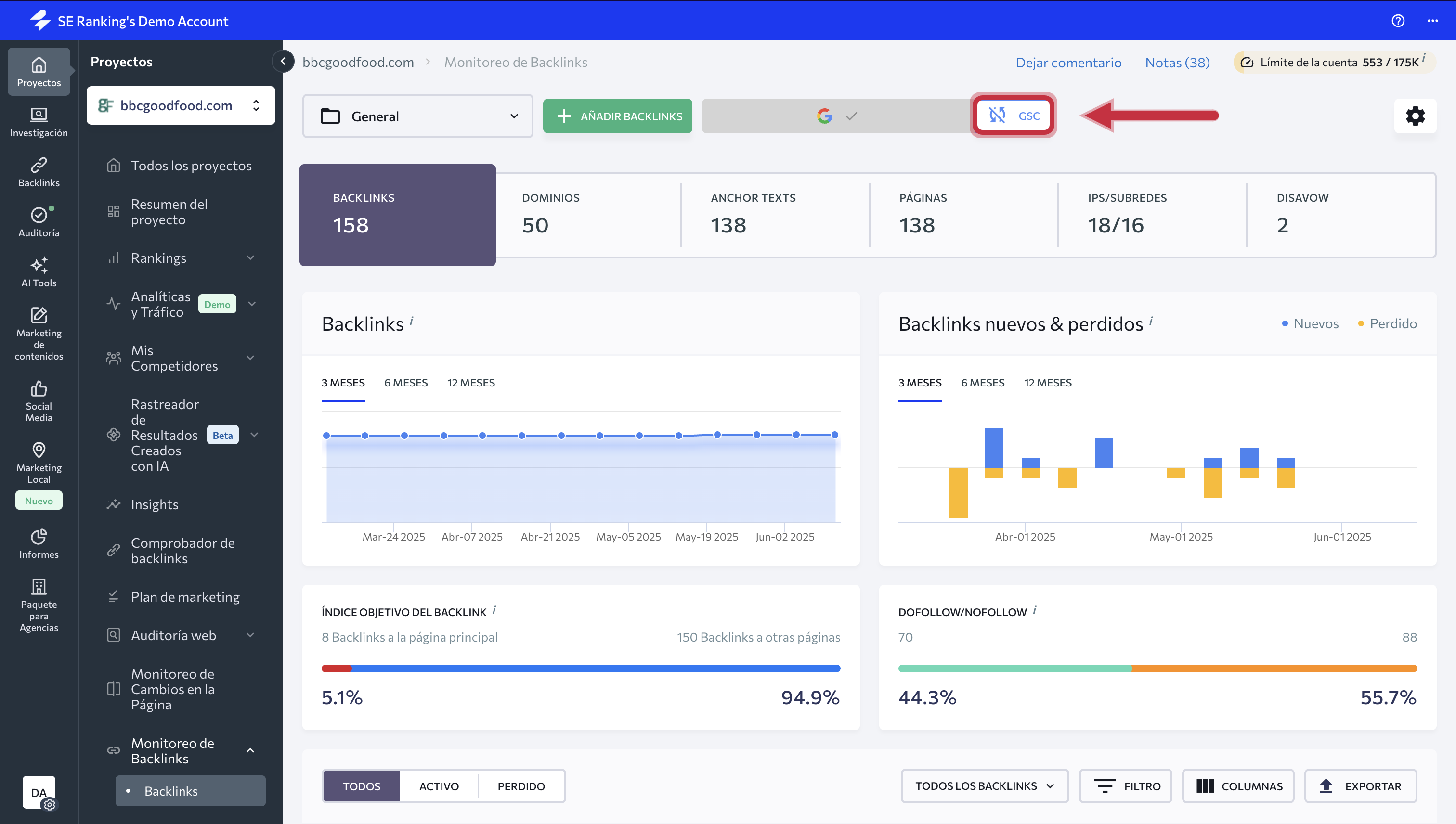Click the DA account avatar
The image size is (1456, 824).
click(x=39, y=792)
